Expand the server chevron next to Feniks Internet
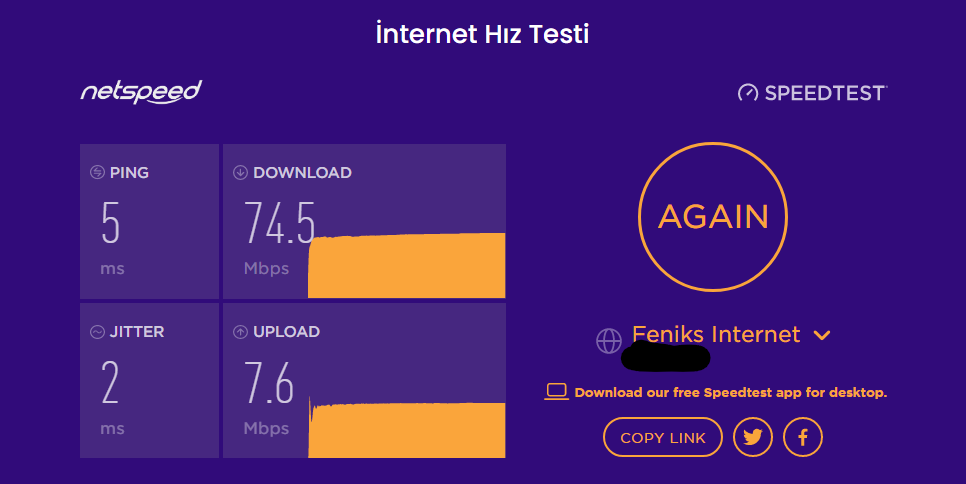Screen dimensions: 966x484 pos(822,336)
